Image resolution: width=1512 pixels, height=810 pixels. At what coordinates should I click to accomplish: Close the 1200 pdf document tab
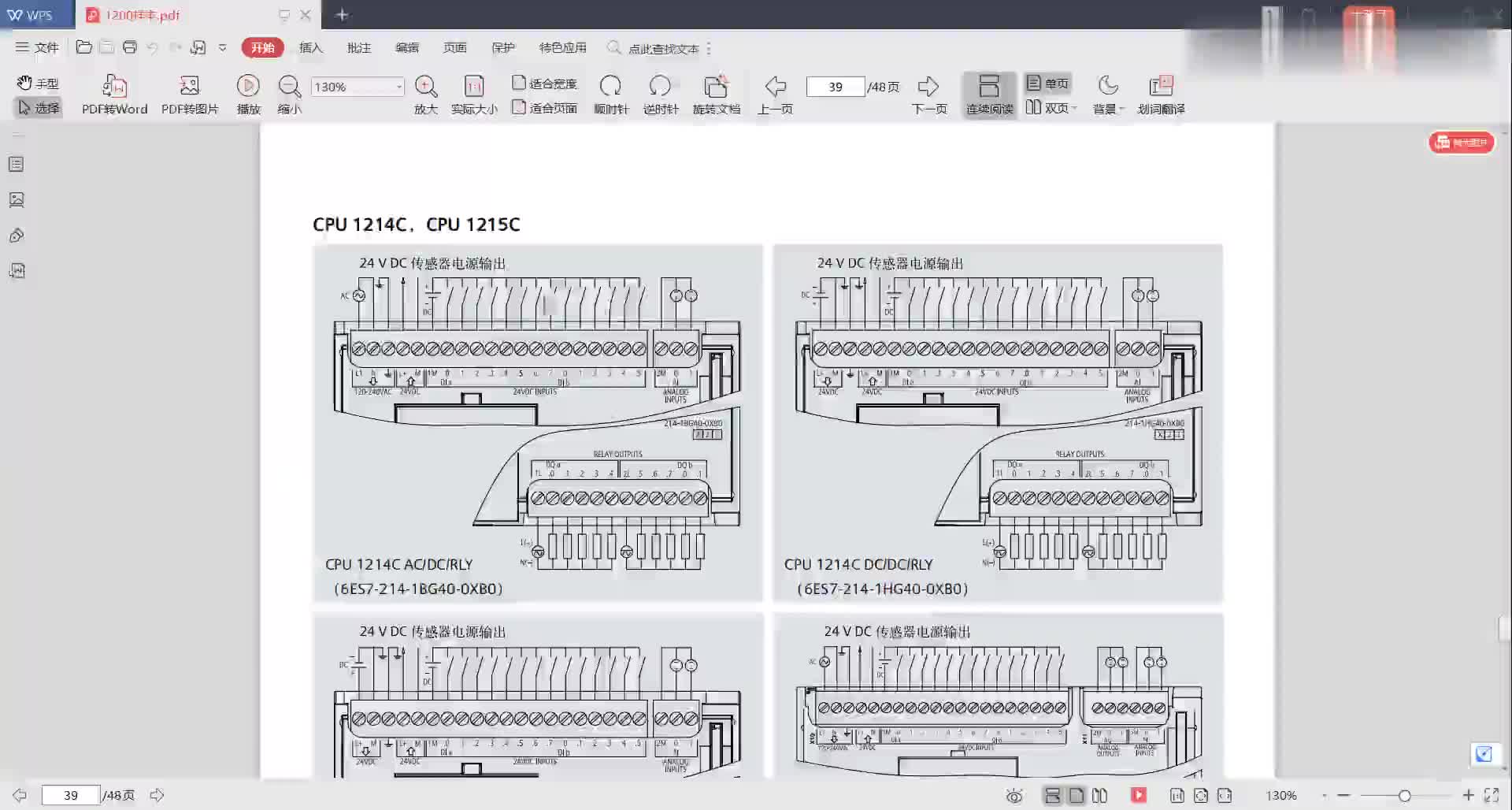tap(306, 15)
